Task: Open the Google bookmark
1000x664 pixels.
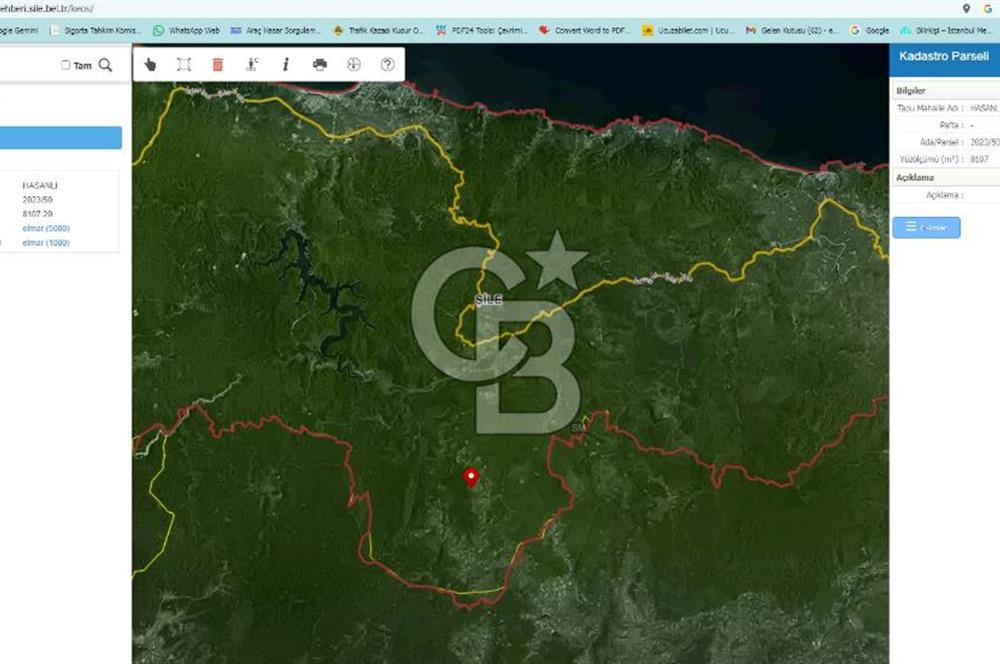Action: (868, 30)
